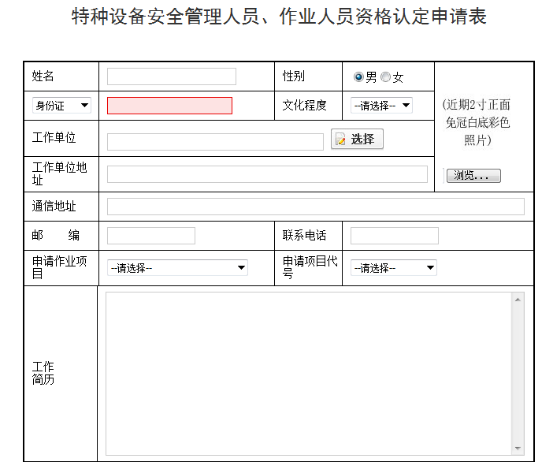This screenshot has width=554, height=462.
Task: Click inside the 工作简历 text area
Action: click(x=309, y=374)
